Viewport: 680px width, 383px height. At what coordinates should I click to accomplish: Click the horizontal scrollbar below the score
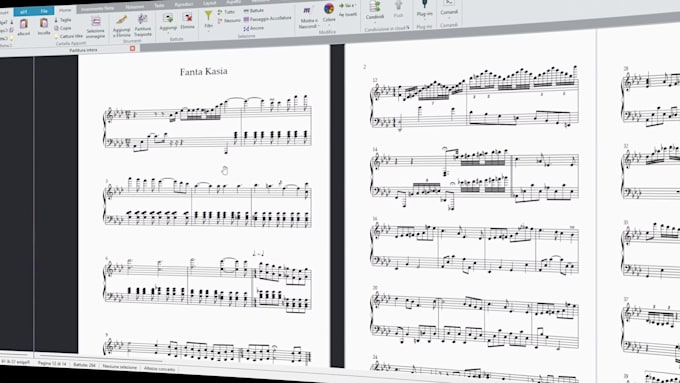[100, 358]
